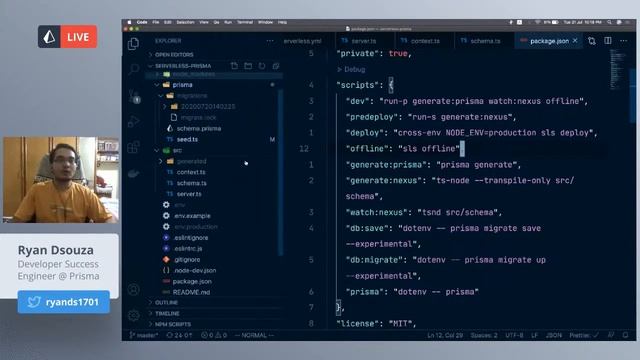Open the Docker view in activity bar
This screenshot has width=640, height=360.
[x=133, y=174]
